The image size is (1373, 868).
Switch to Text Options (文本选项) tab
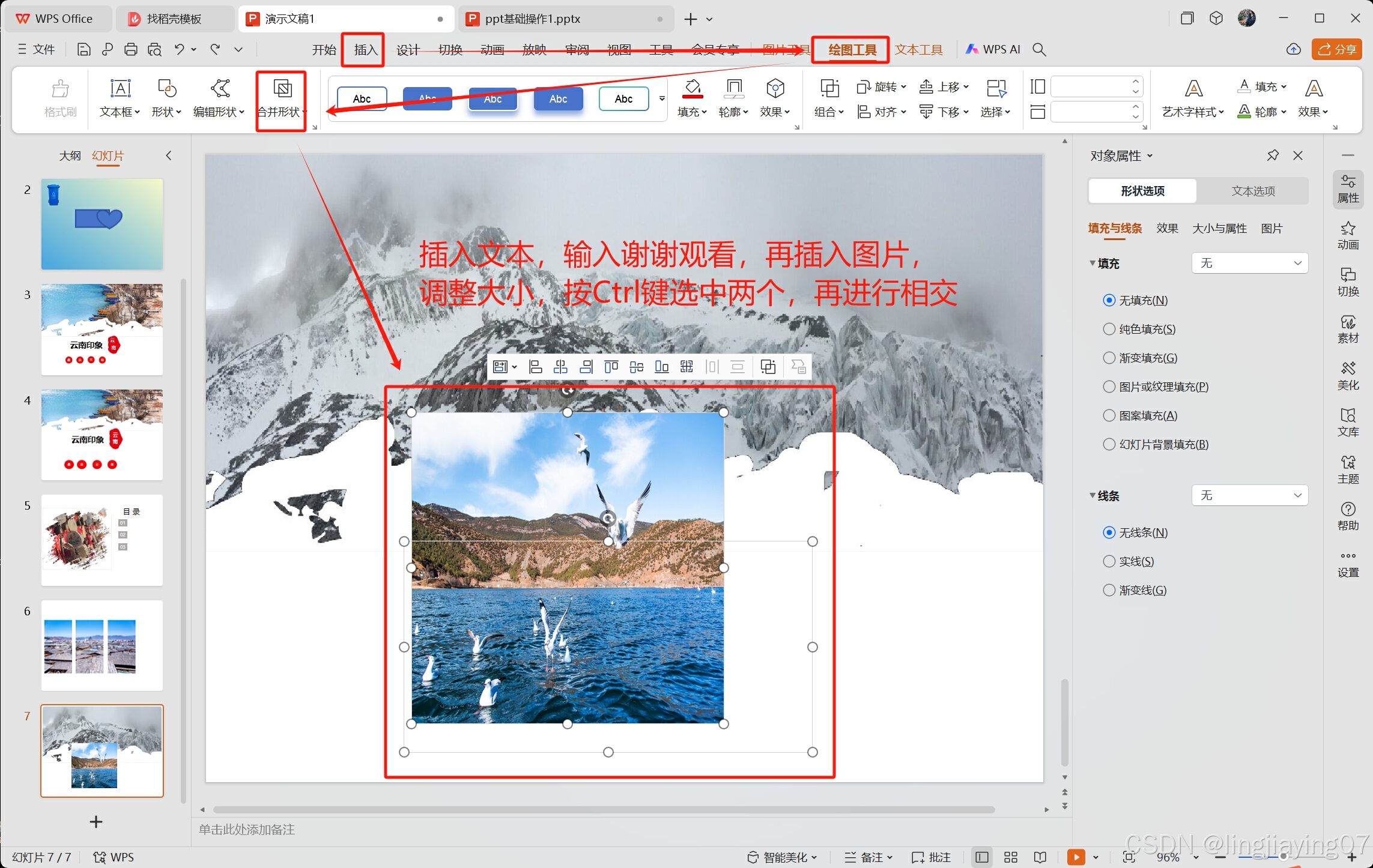click(1252, 191)
